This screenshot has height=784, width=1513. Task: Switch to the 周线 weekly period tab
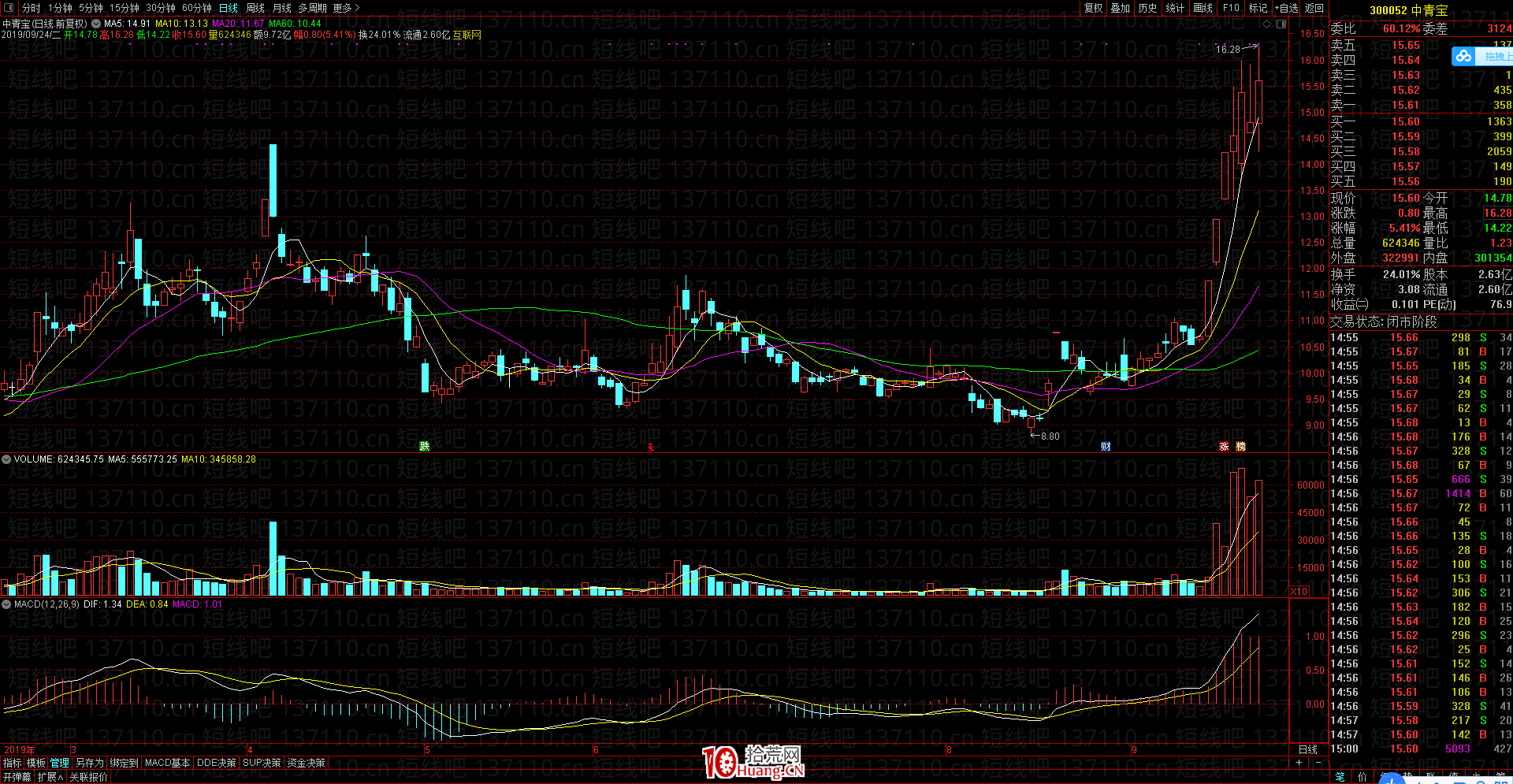(255, 8)
